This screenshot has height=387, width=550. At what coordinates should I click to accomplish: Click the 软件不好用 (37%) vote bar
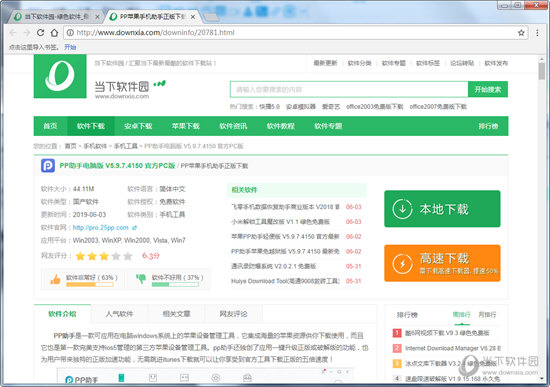(175, 284)
